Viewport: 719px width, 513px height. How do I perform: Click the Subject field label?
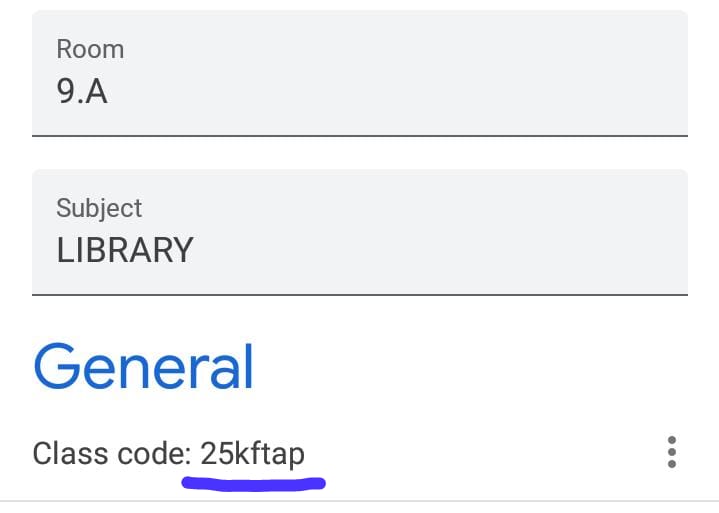[99, 209]
